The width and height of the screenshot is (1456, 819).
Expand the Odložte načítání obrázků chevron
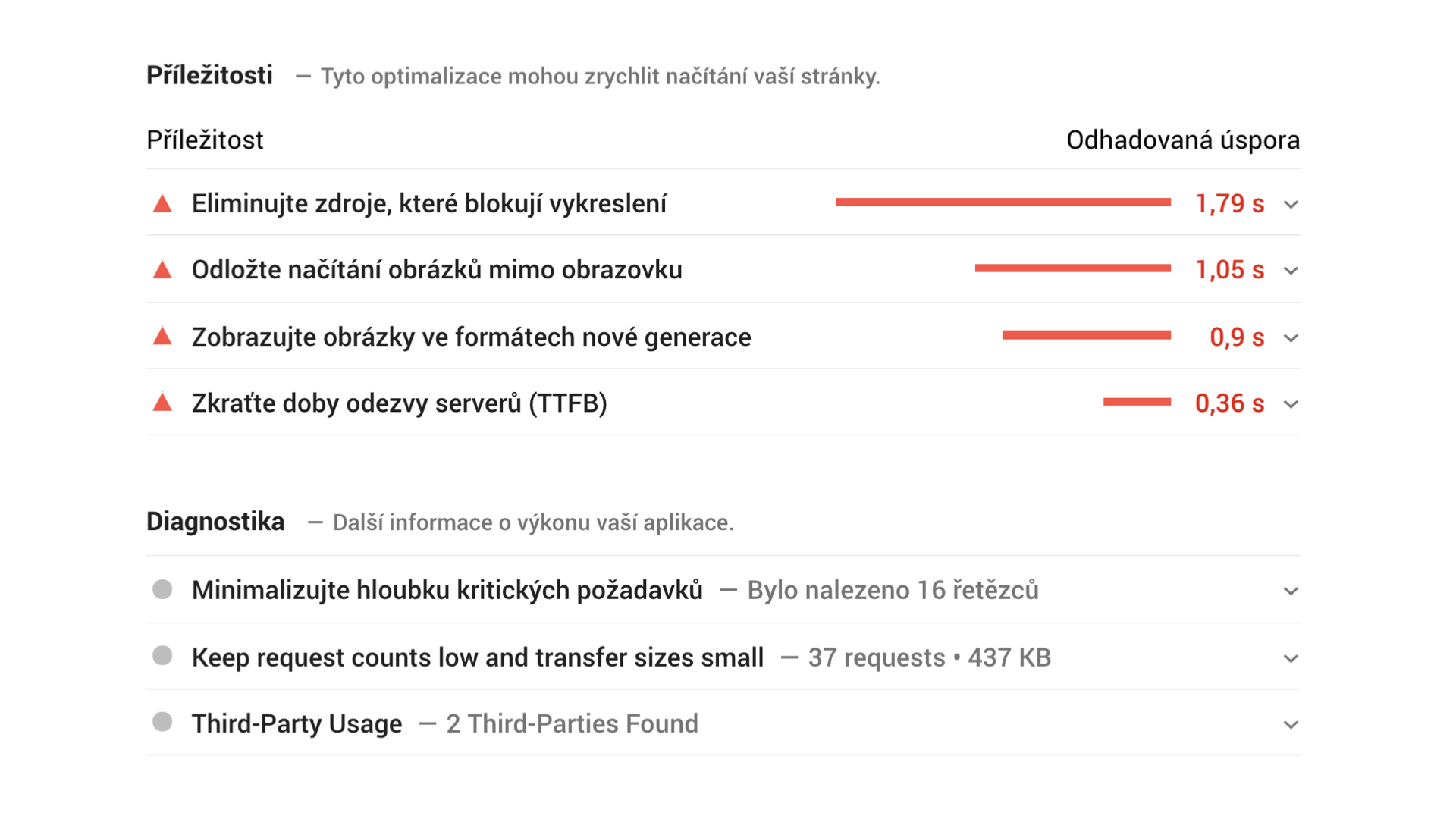pos(1291,271)
